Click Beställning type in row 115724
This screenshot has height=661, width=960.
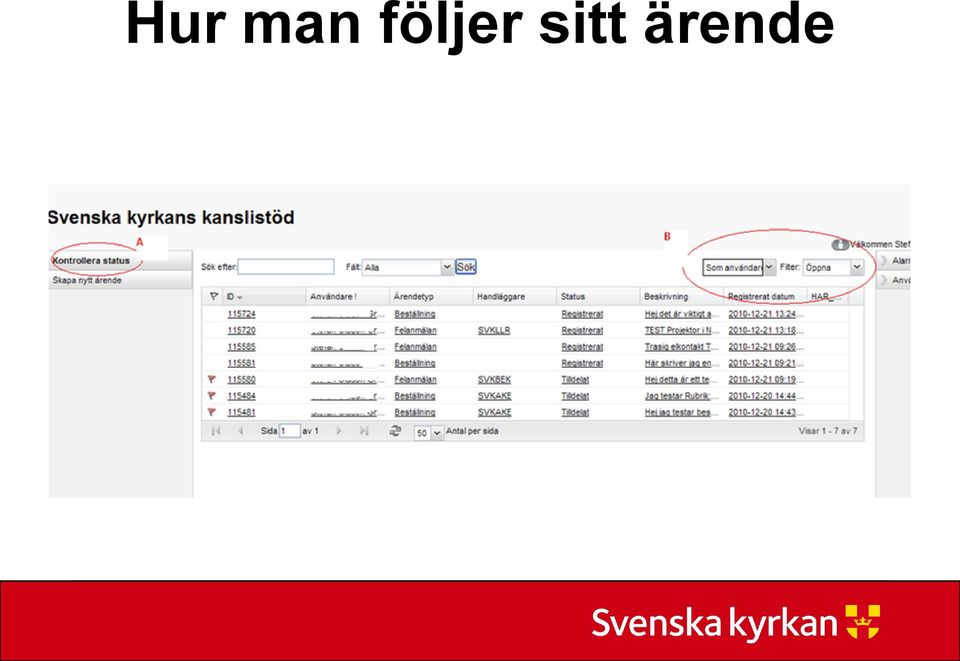tap(414, 314)
